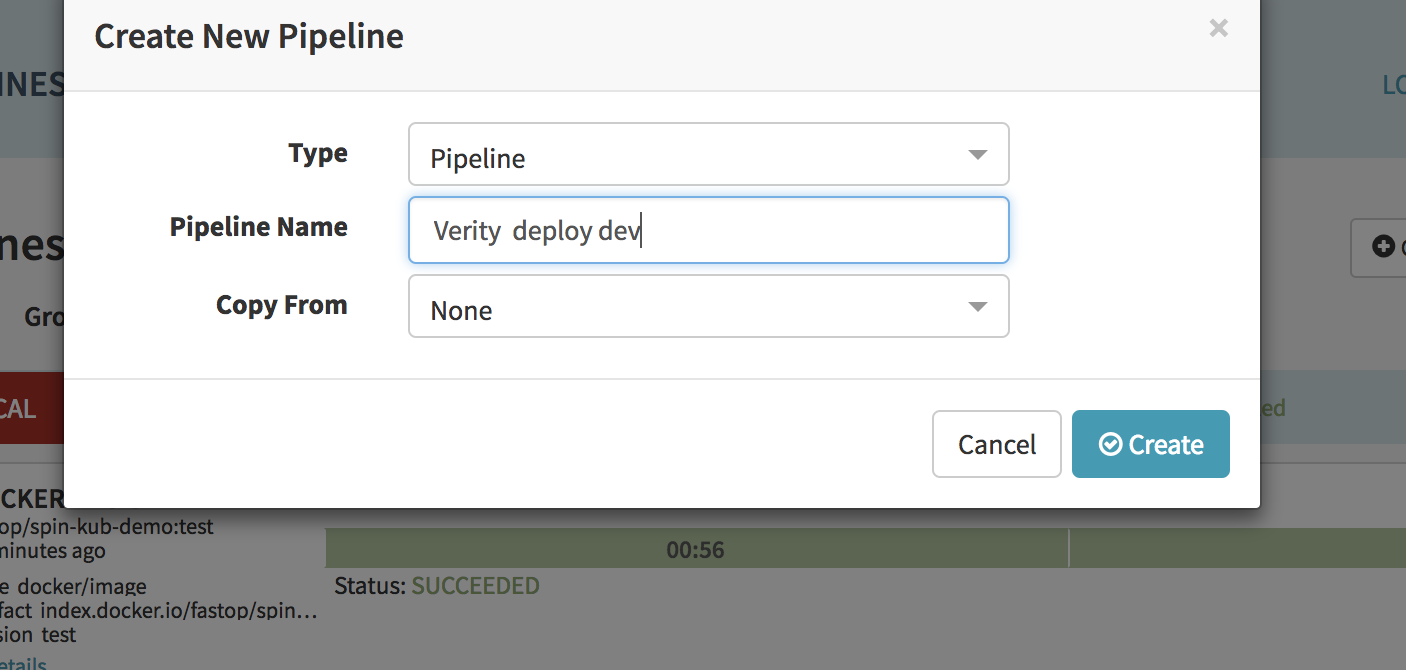The width and height of the screenshot is (1406, 670).
Task: Close the Create New Pipeline dialog
Action: (x=1218, y=29)
